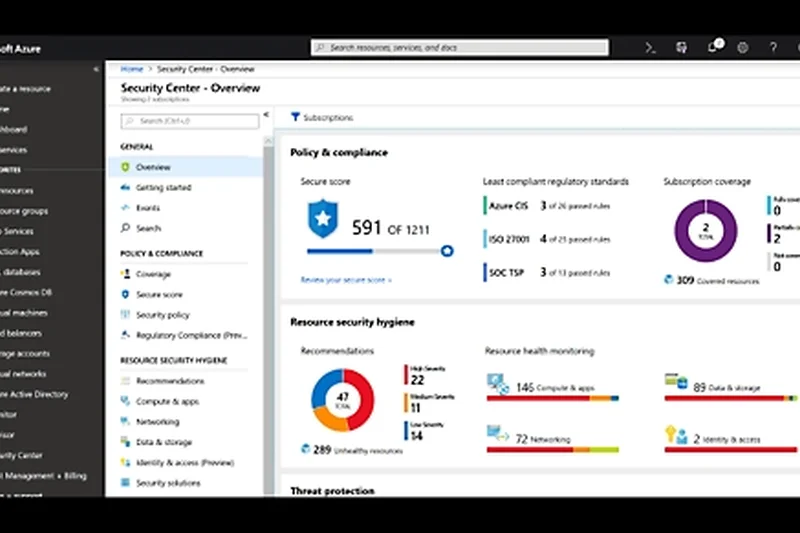The image size is (800, 533).
Task: Click the Data & storage menu icon
Action: 126,442
